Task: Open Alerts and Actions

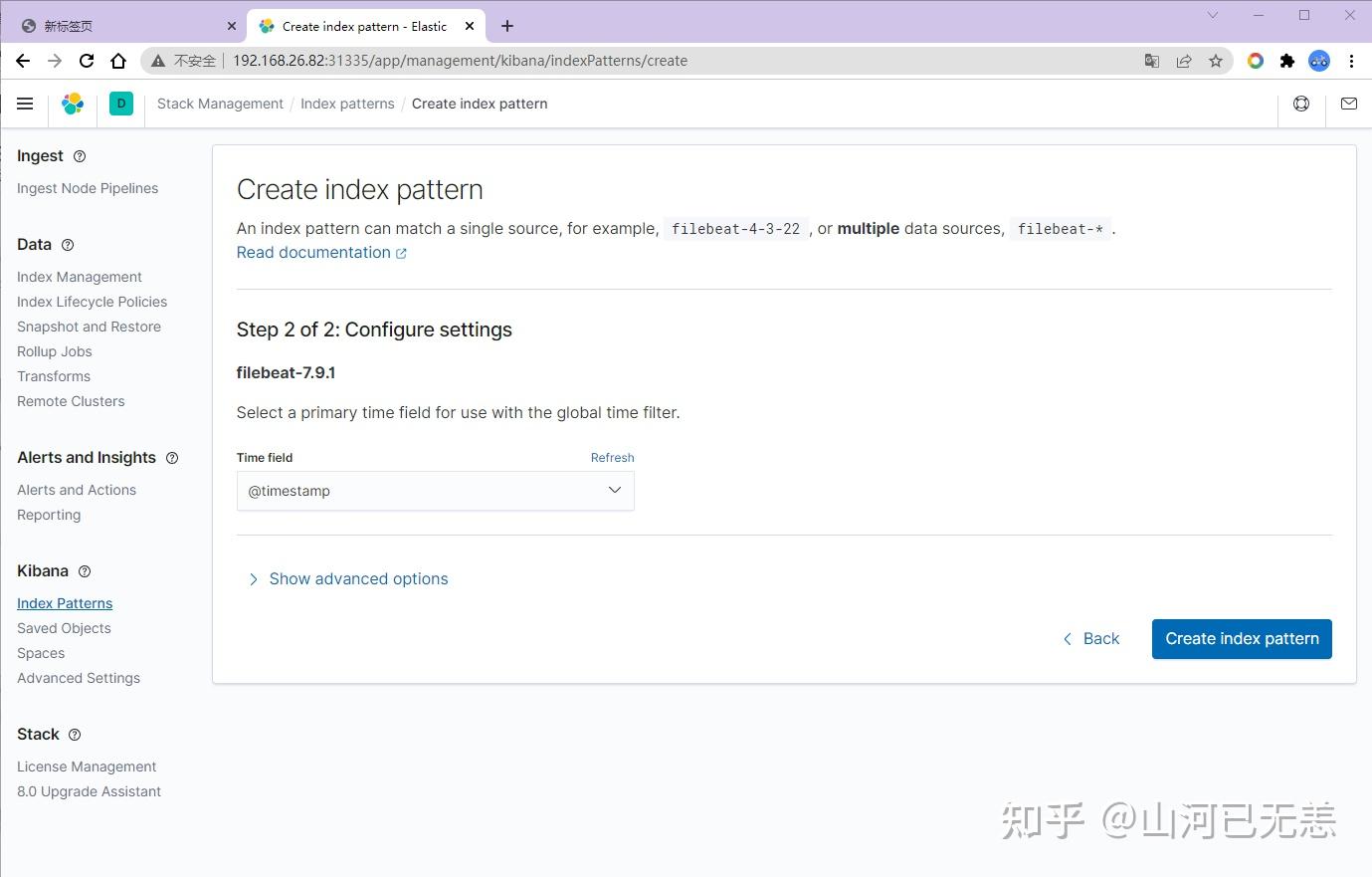Action: point(77,490)
